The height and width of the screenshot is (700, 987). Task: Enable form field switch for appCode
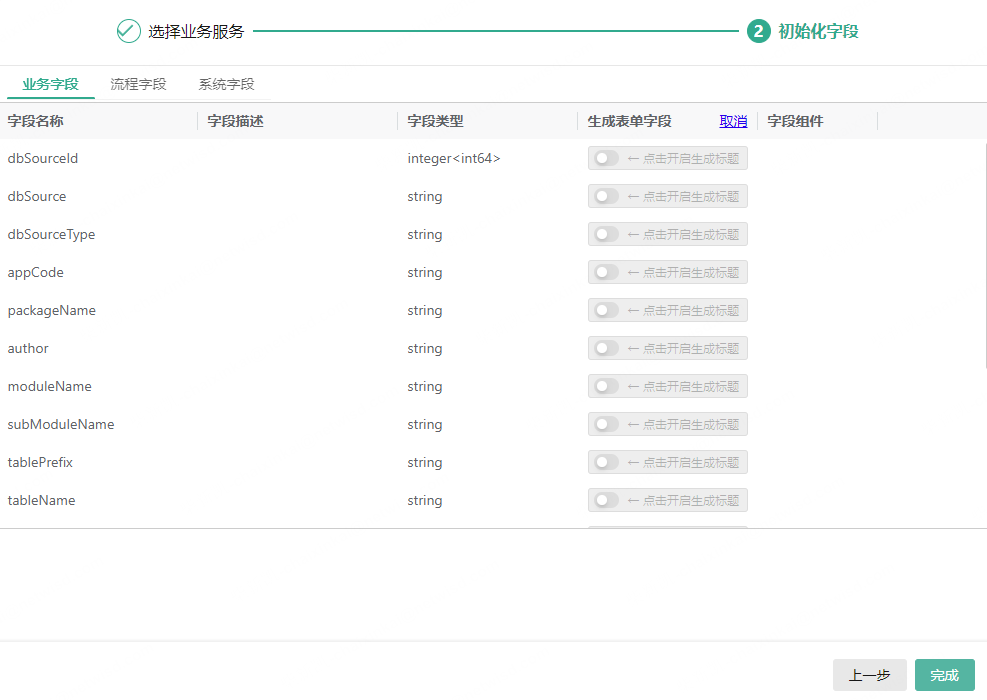click(x=607, y=272)
